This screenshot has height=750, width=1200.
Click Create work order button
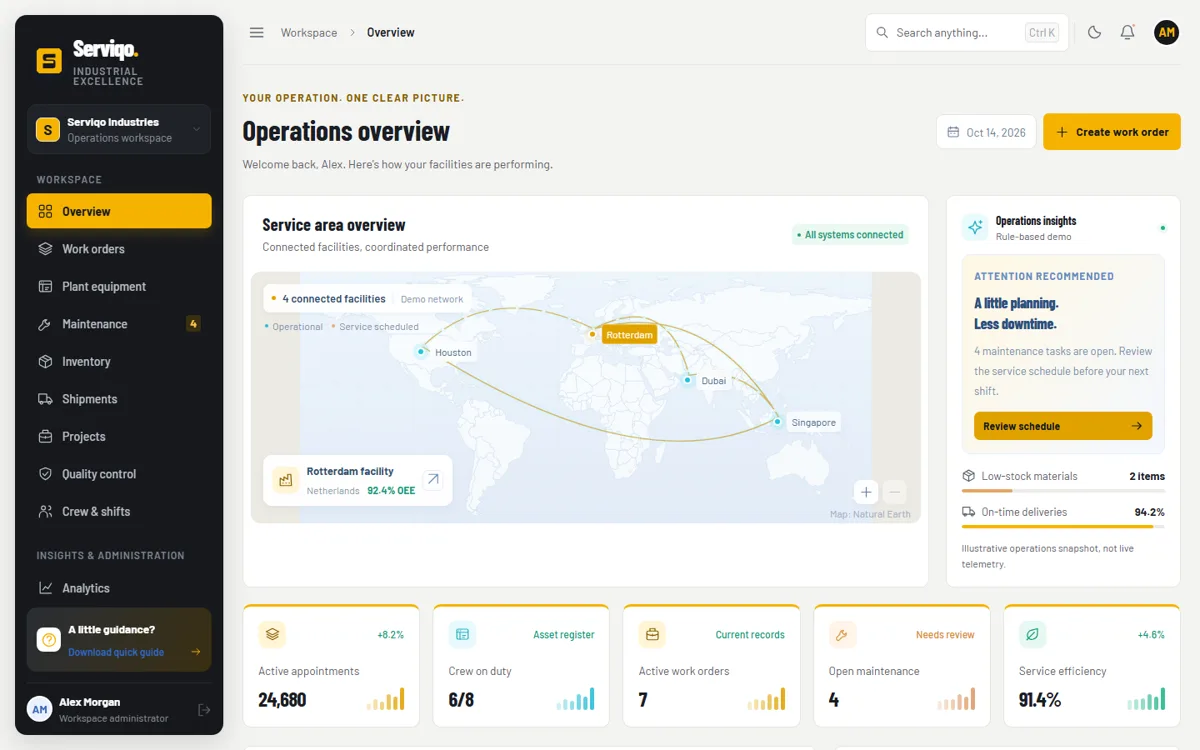[x=1112, y=132]
